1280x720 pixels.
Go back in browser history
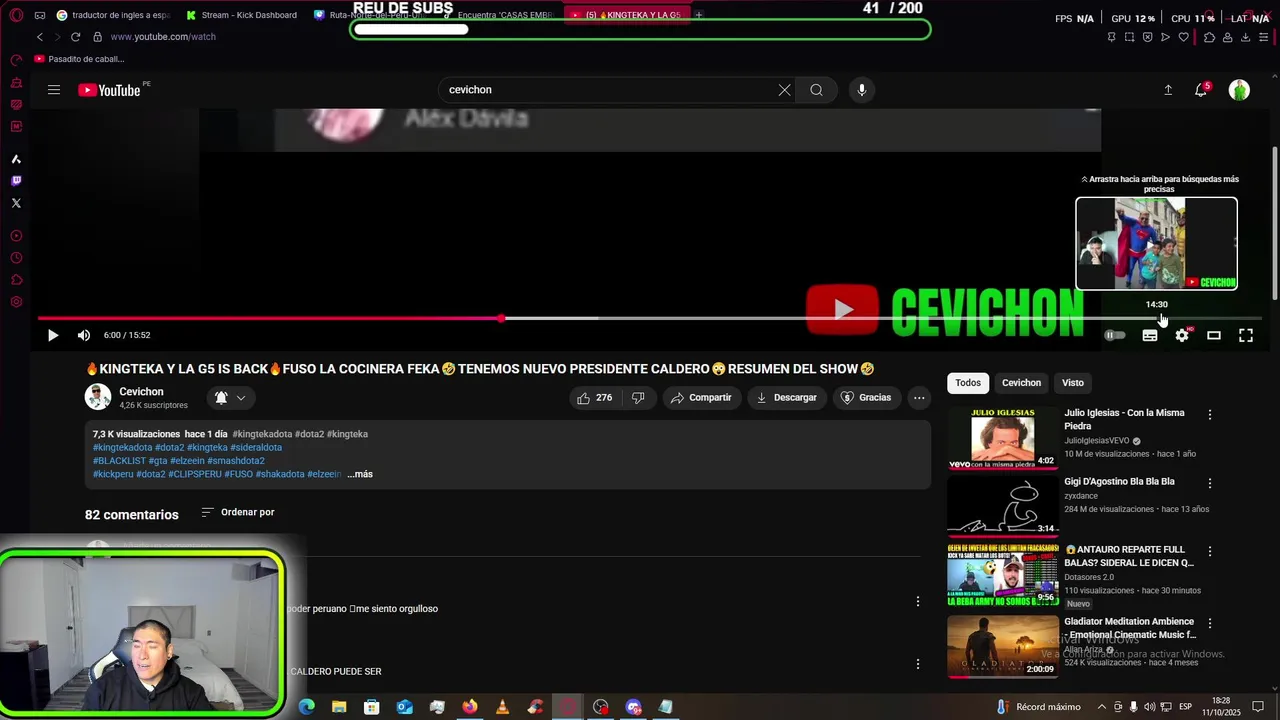pyautogui.click(x=40, y=37)
